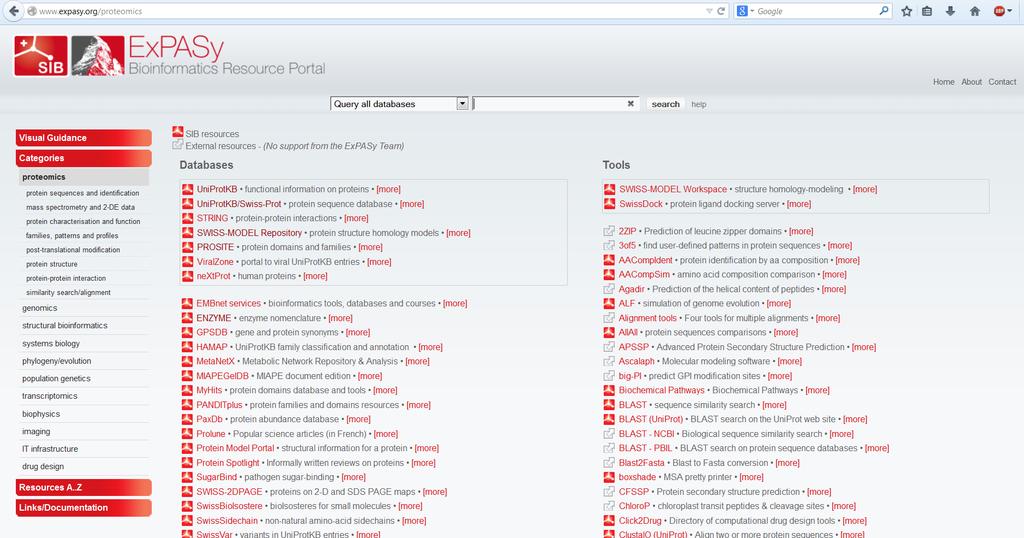The image size is (1024, 538).
Task: Click external-link icon beside Agadir
Action: point(609,289)
